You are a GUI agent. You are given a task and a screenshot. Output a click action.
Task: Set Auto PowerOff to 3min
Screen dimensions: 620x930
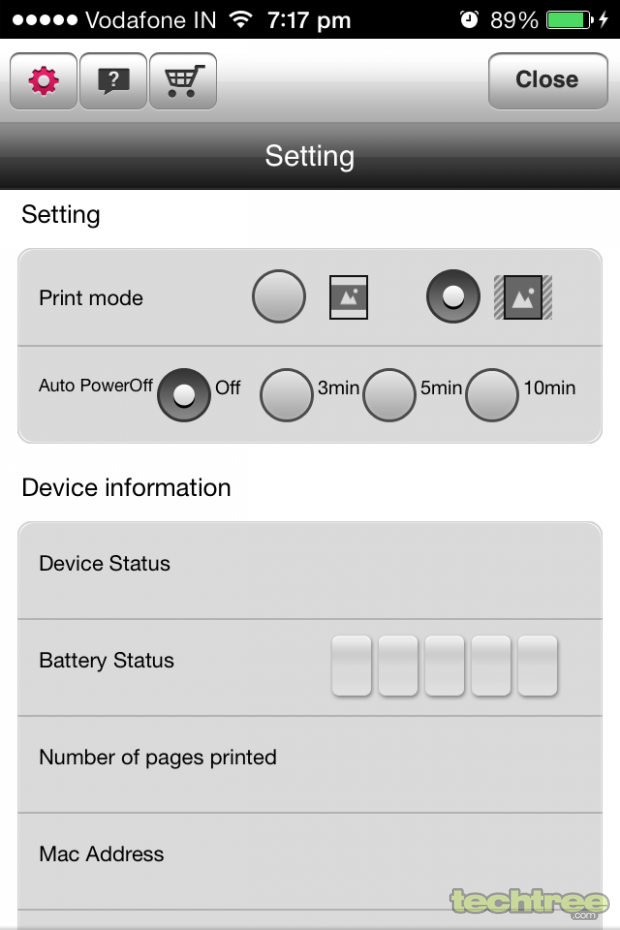(x=287, y=395)
